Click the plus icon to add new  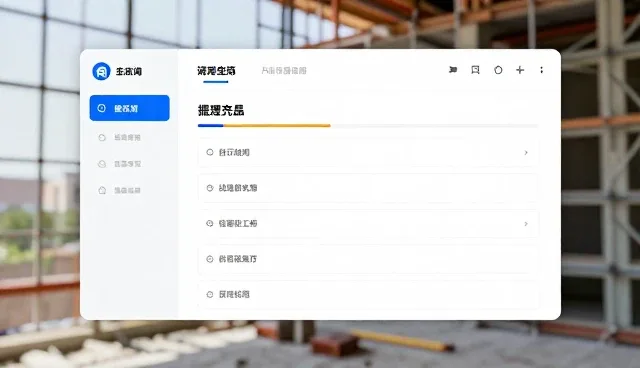[520, 70]
